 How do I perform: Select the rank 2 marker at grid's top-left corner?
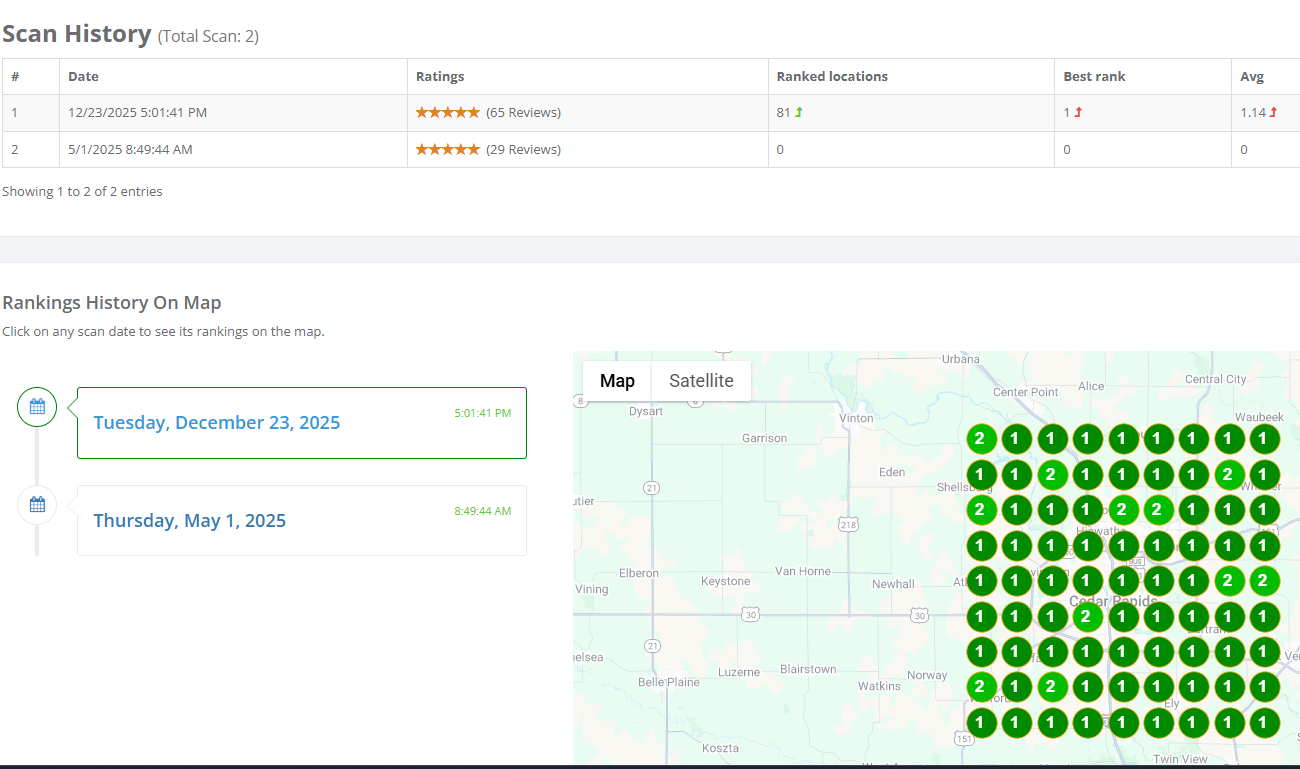[980, 438]
